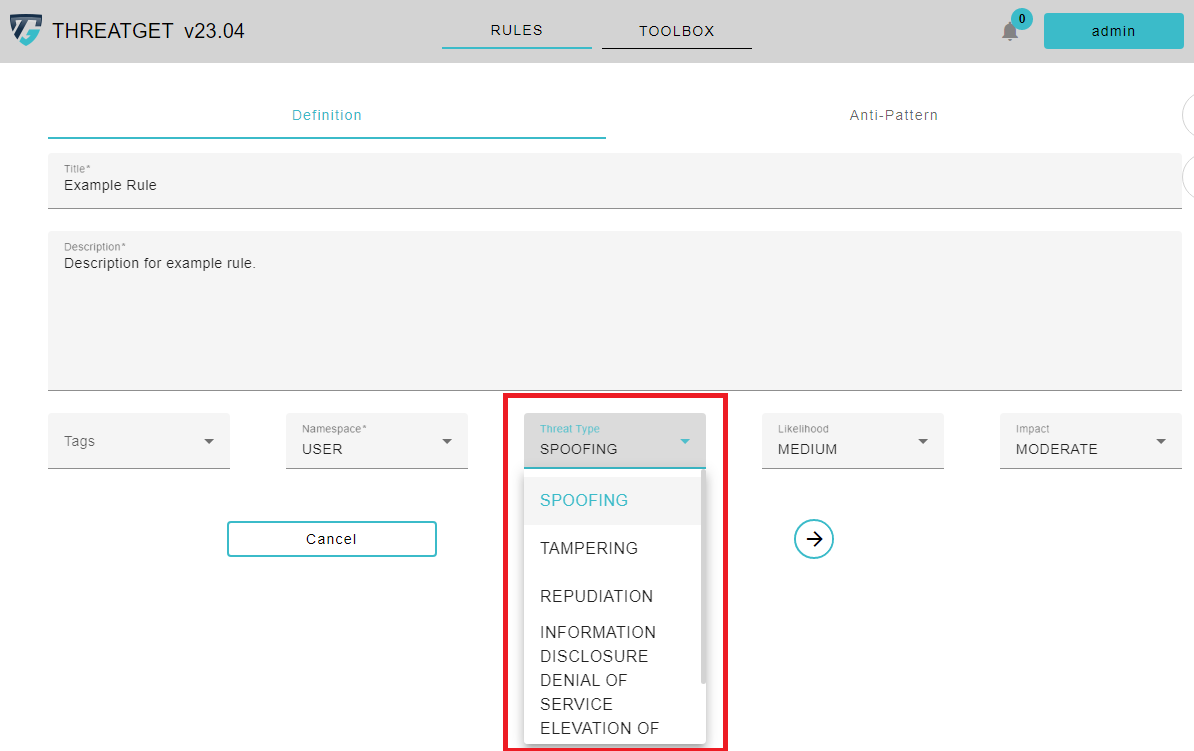The height and width of the screenshot is (751, 1194).
Task: Open the admin user menu
Action: 1113,31
